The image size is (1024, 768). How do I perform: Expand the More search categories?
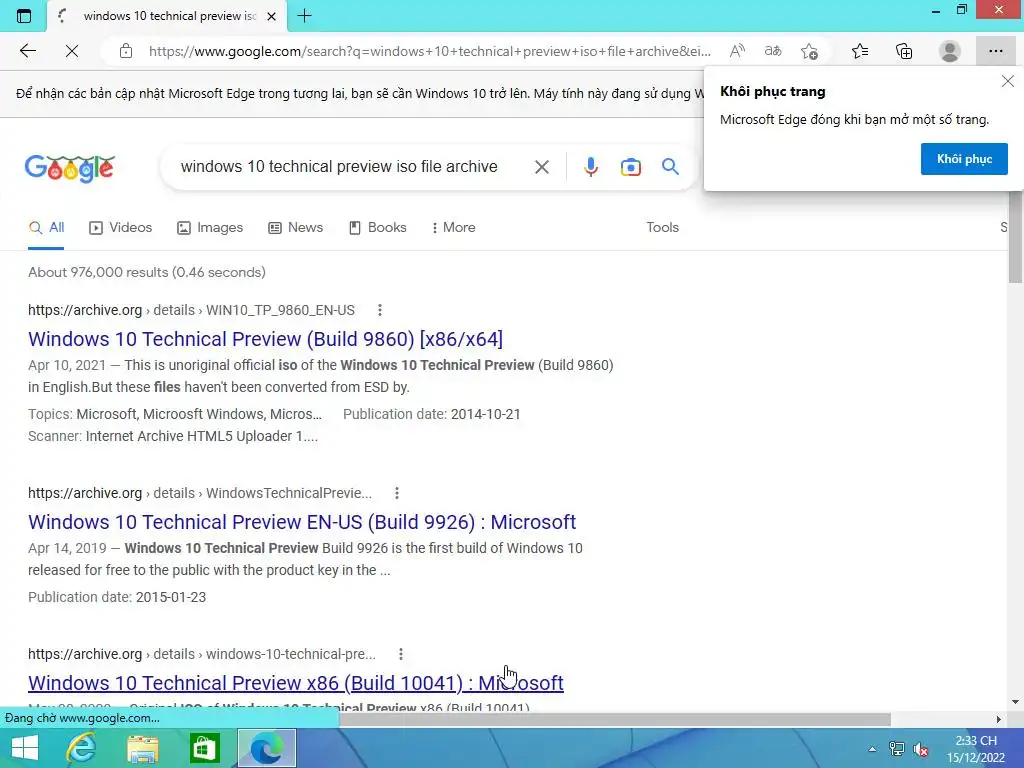tap(453, 227)
